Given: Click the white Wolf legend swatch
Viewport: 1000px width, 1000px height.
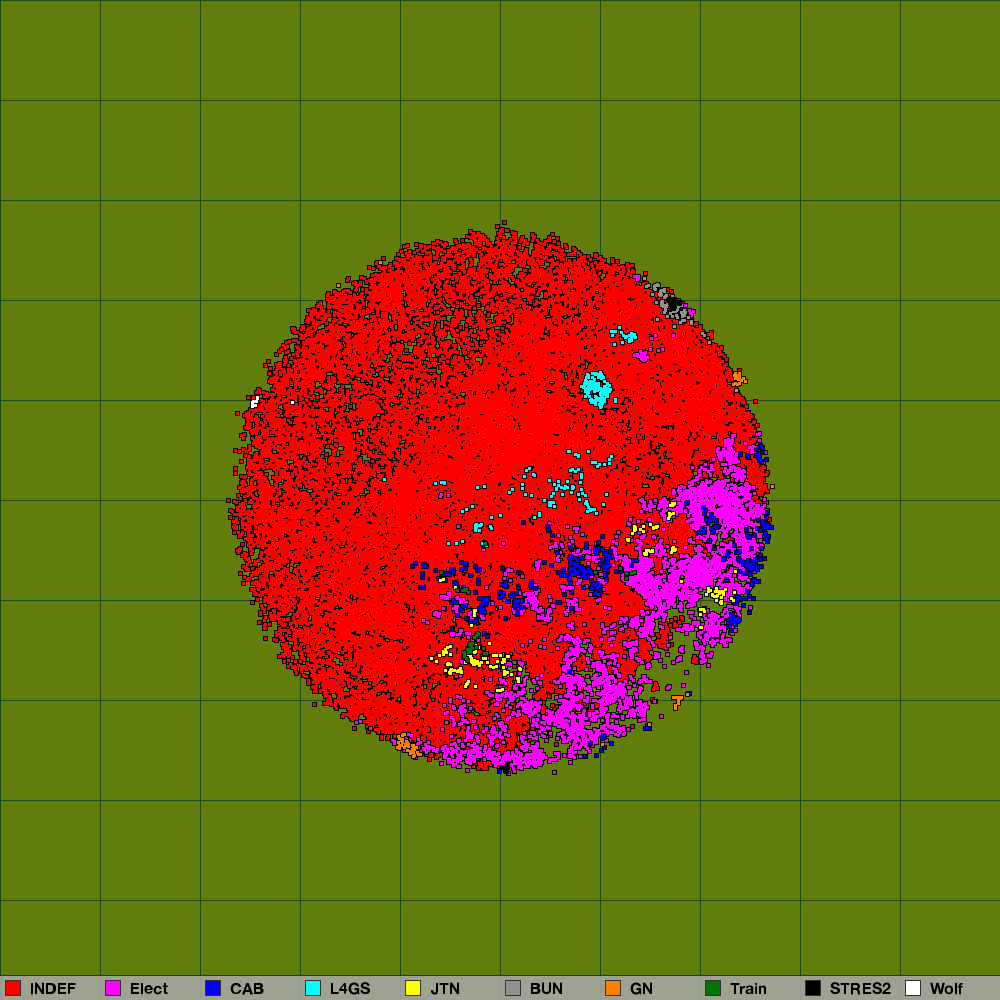Looking at the screenshot, I should click(913, 988).
